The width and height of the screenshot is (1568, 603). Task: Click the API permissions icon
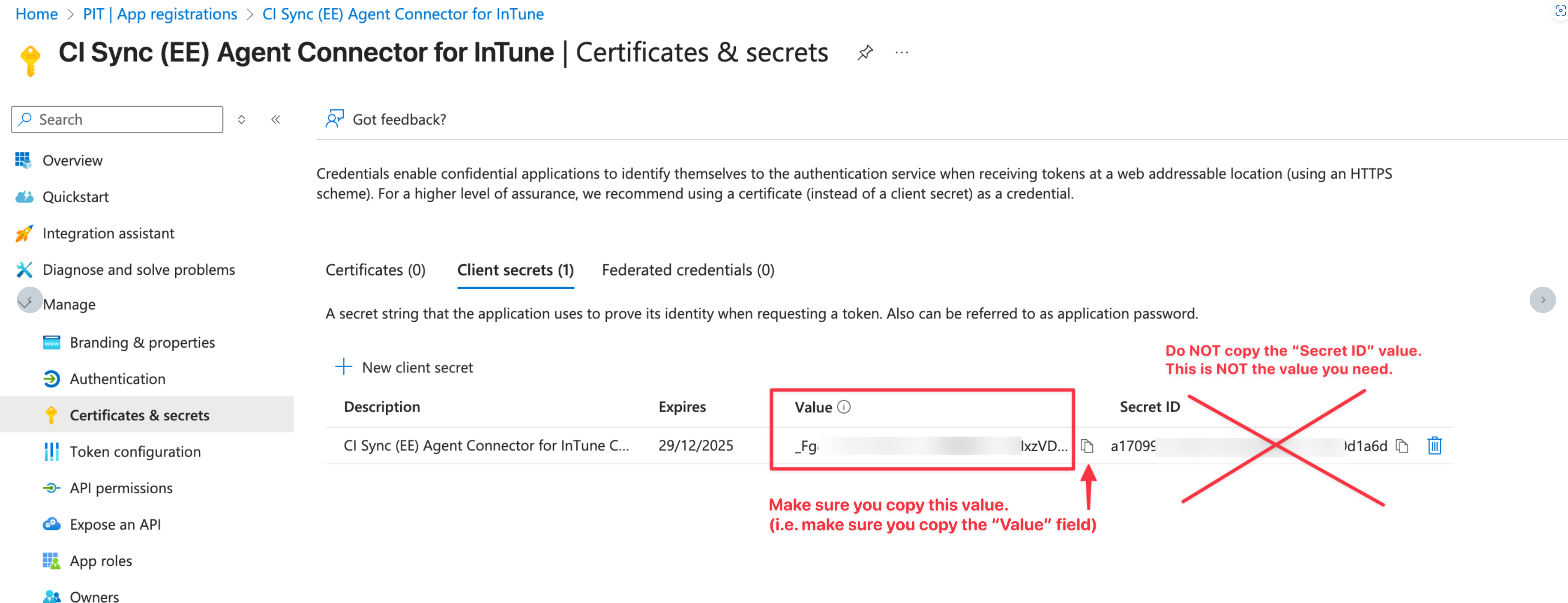point(52,488)
